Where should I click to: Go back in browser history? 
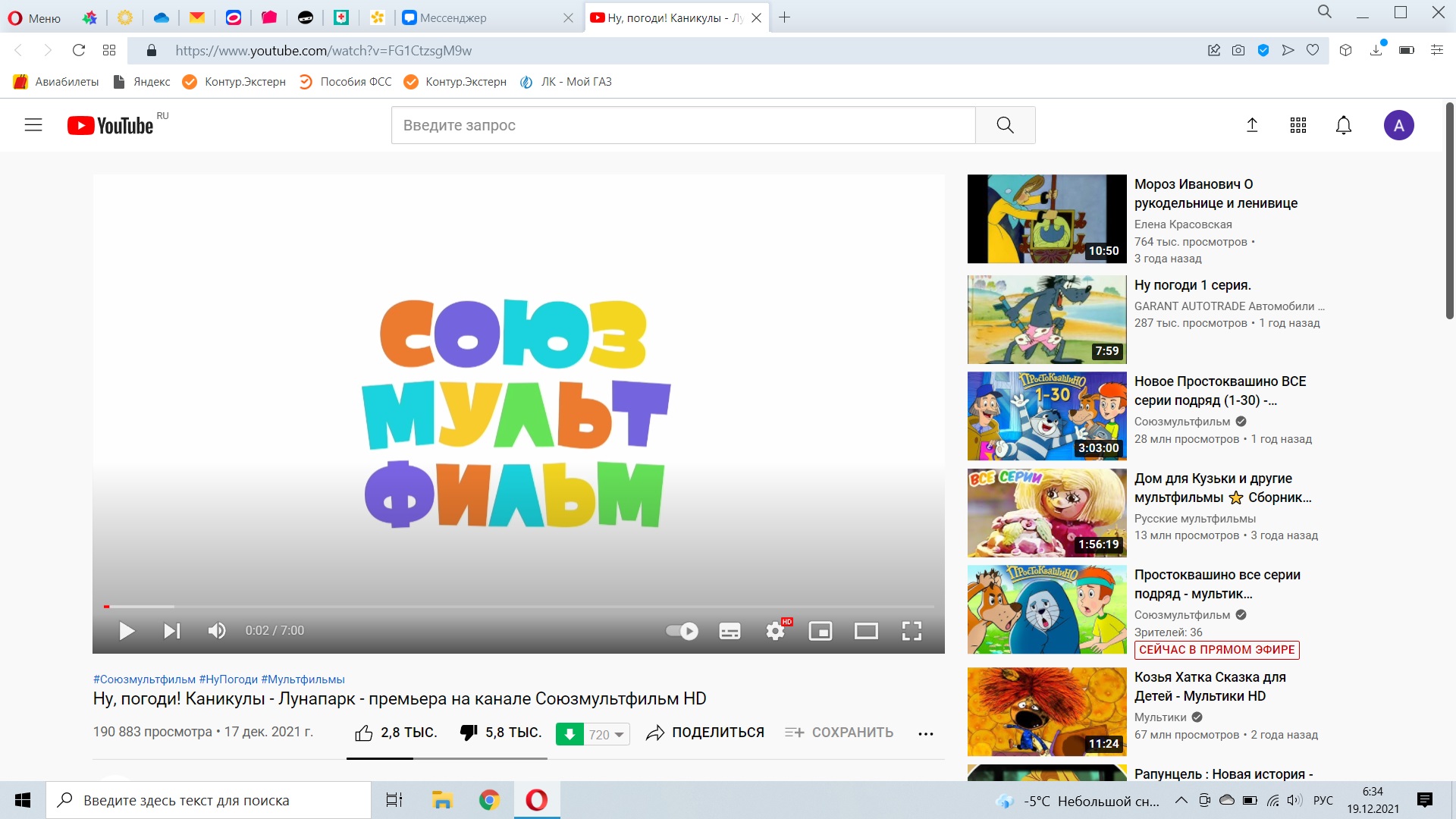(18, 50)
